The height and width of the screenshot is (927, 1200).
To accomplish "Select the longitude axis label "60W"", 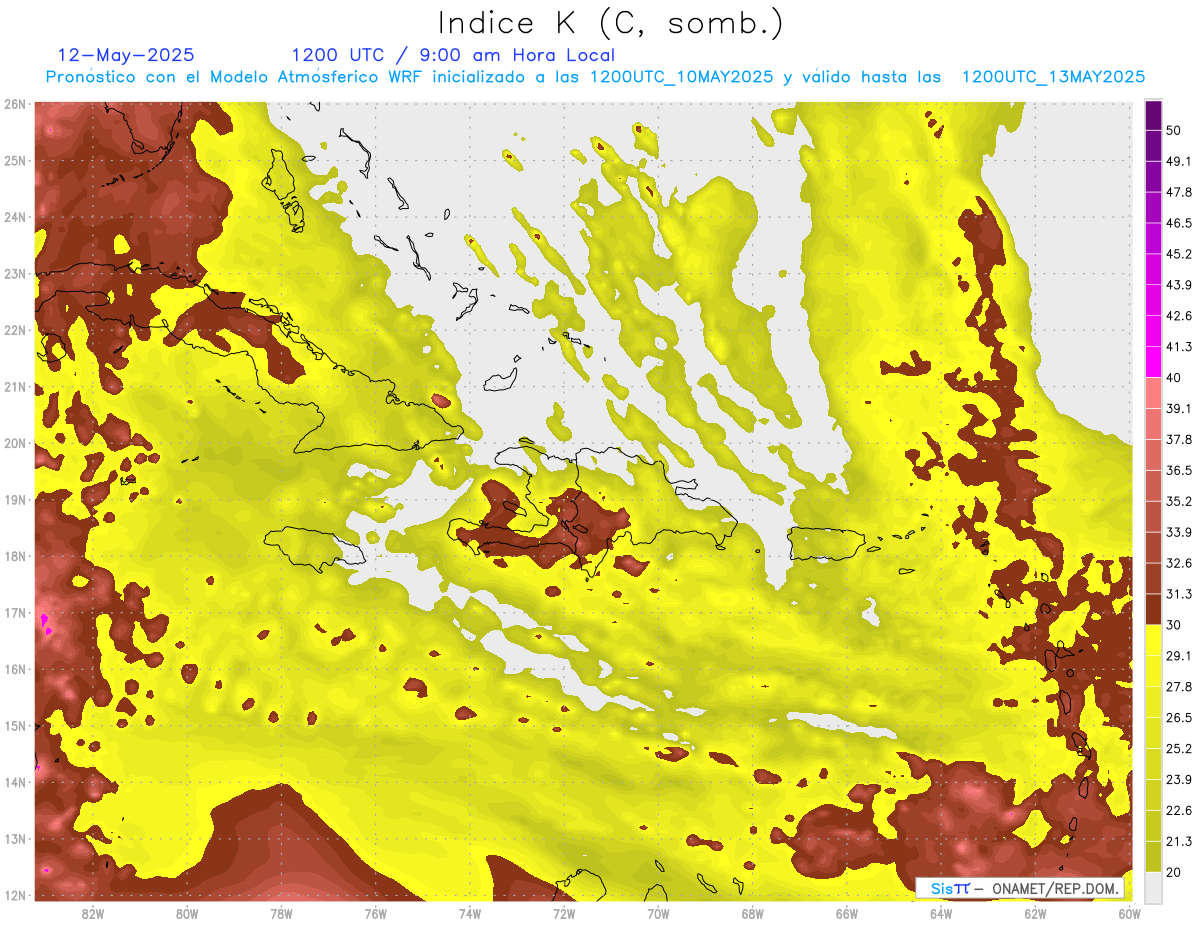I will pos(1129,913).
